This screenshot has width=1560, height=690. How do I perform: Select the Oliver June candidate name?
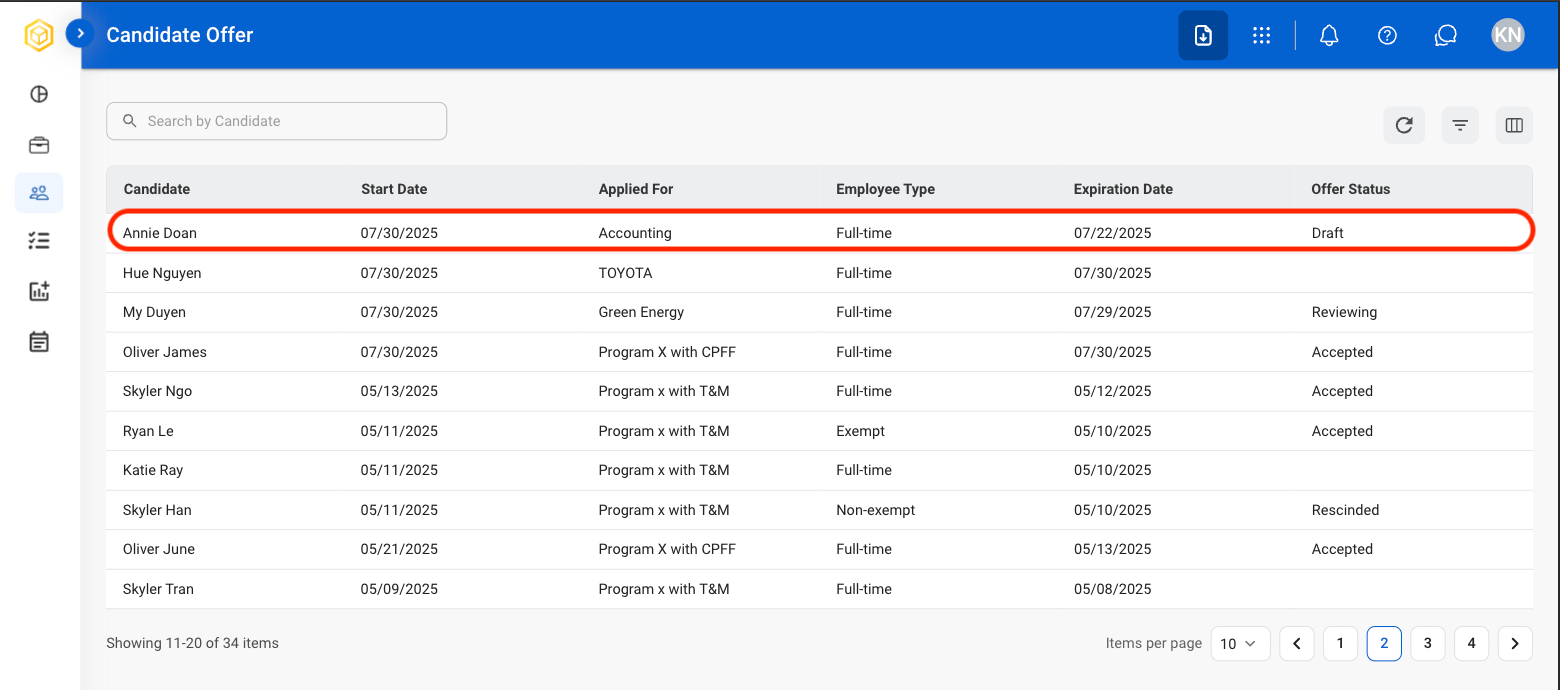pos(159,549)
